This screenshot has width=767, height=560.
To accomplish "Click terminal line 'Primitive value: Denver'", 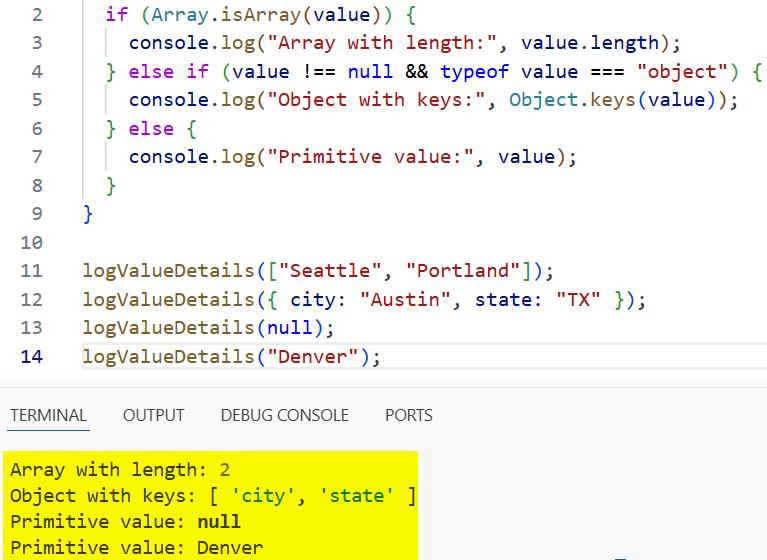I will (136, 548).
